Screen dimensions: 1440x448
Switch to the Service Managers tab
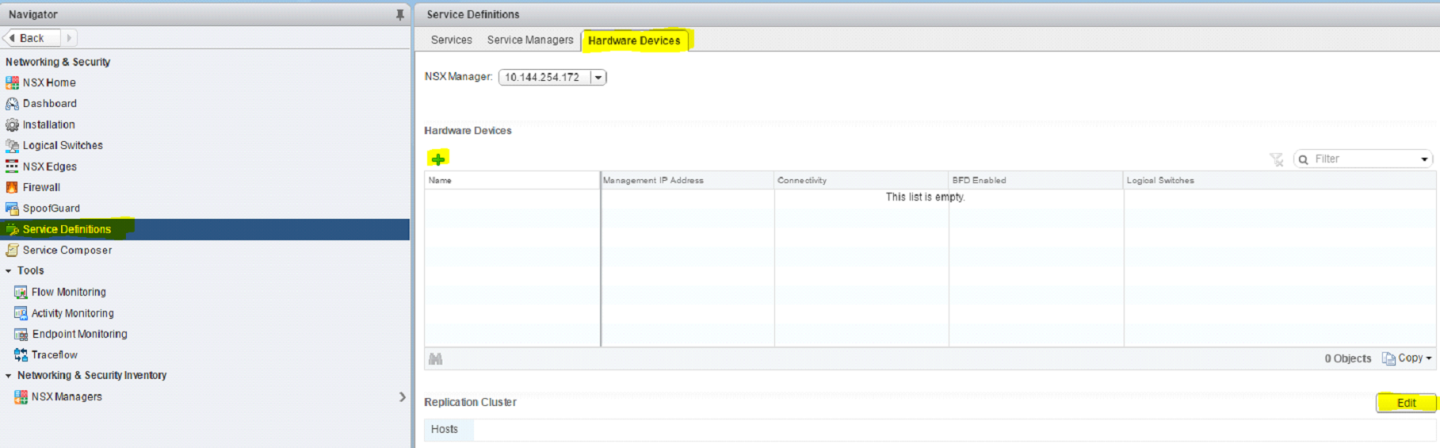click(x=530, y=40)
